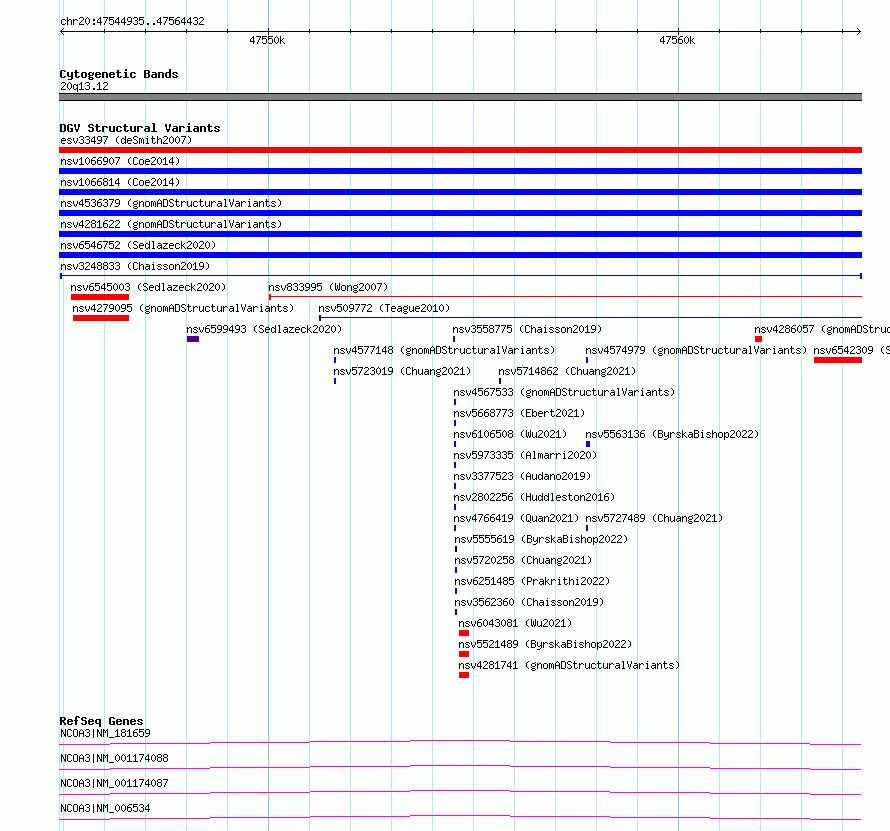Open nsv3248833 (Chaisson2019) variant label
The width and height of the screenshot is (890, 831).
click(135, 266)
